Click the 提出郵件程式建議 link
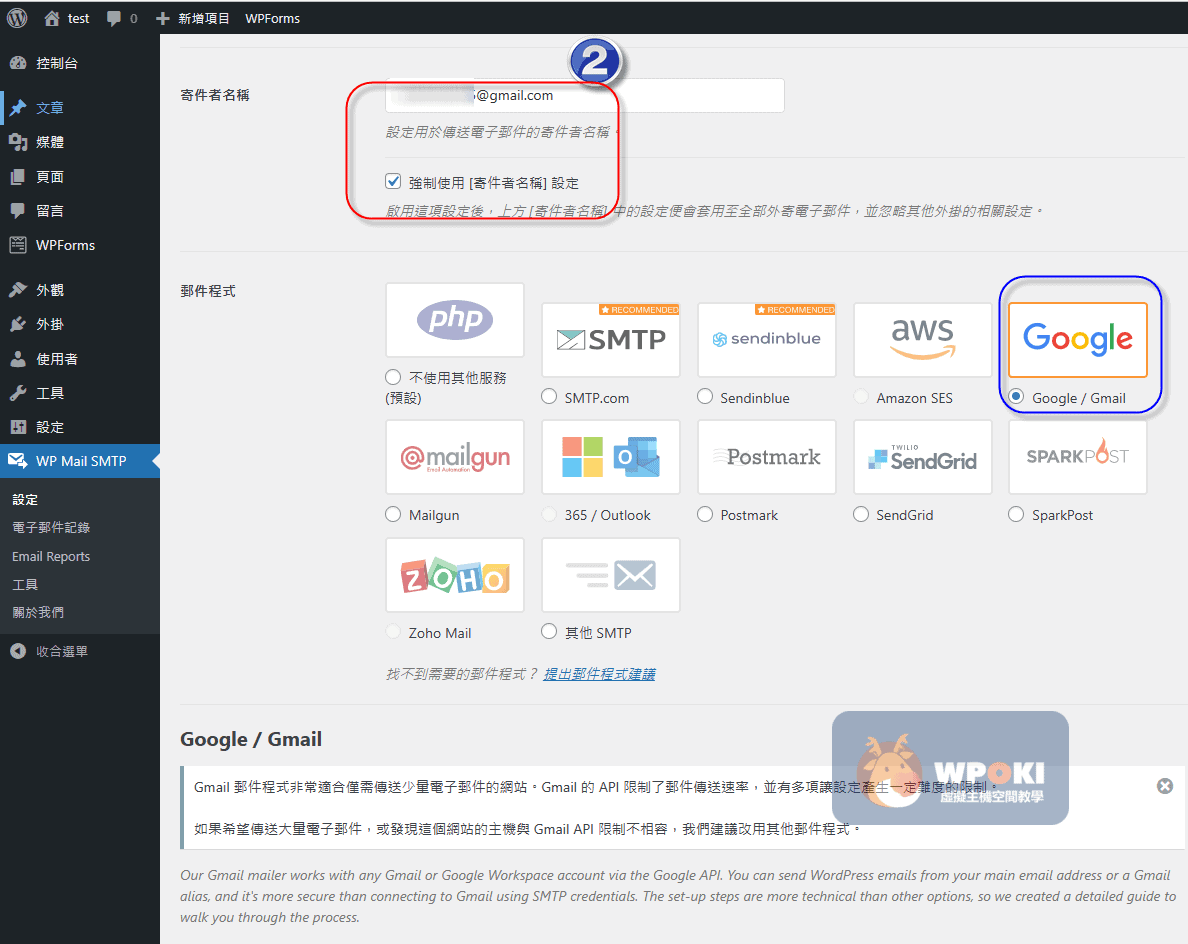The height and width of the screenshot is (944, 1188). click(x=599, y=674)
